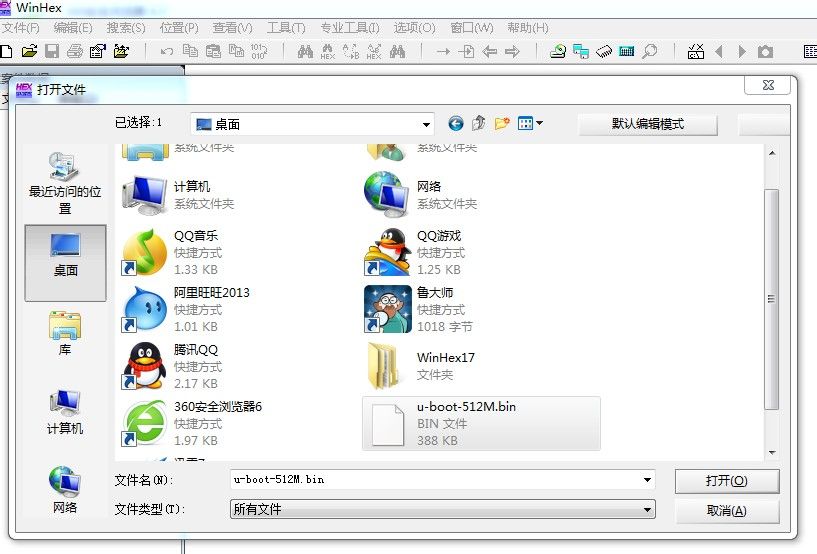The width and height of the screenshot is (817, 554).
Task: Click the magnifying glass Analyze icon
Action: pyautogui.click(x=649, y=51)
